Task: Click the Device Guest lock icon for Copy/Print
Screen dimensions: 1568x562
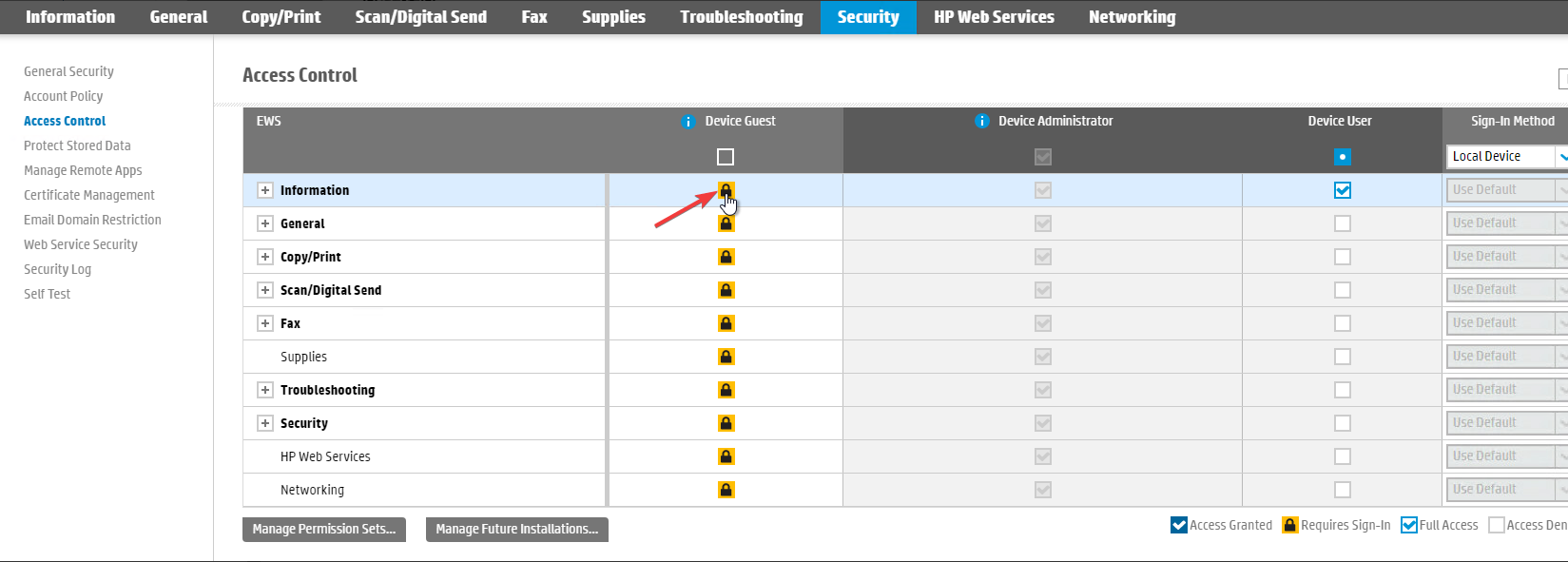Action: pyautogui.click(x=726, y=257)
